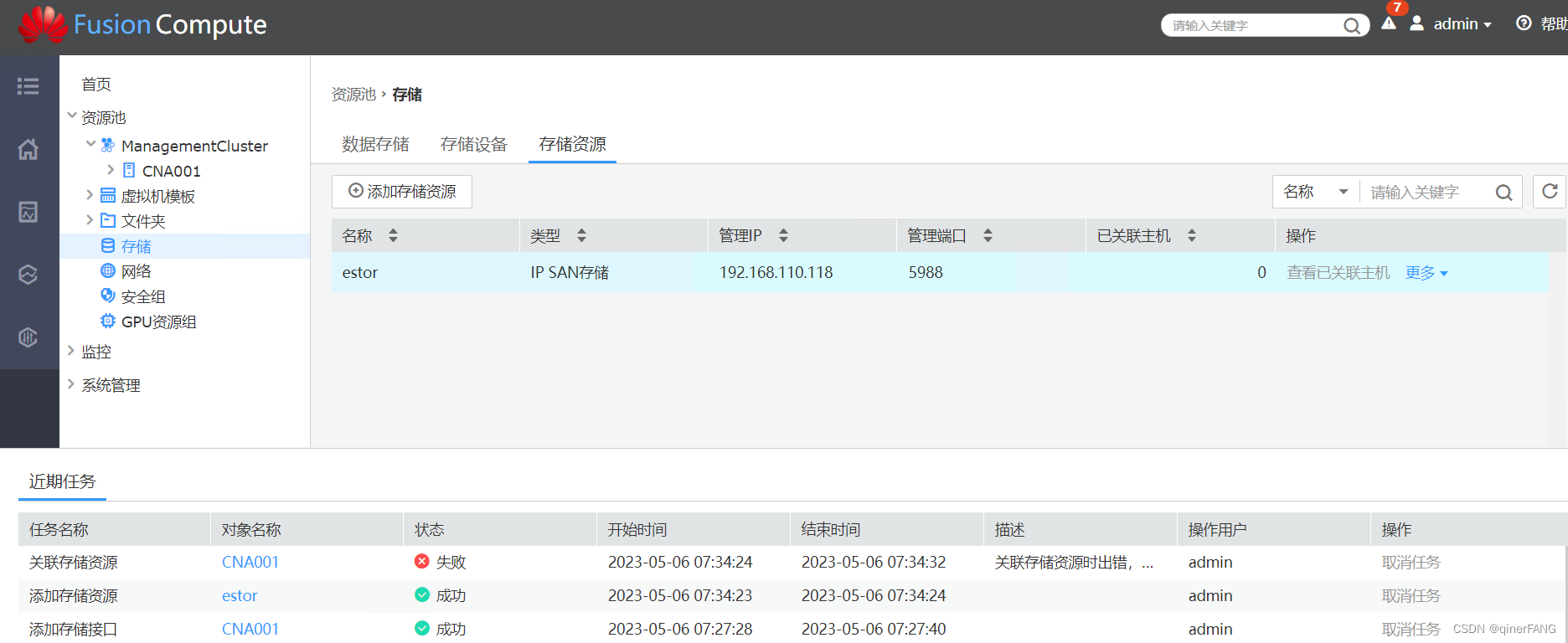Click the 关联存储资源时出错 description text
Viewport: 1568px width, 643px height.
click(x=1074, y=563)
